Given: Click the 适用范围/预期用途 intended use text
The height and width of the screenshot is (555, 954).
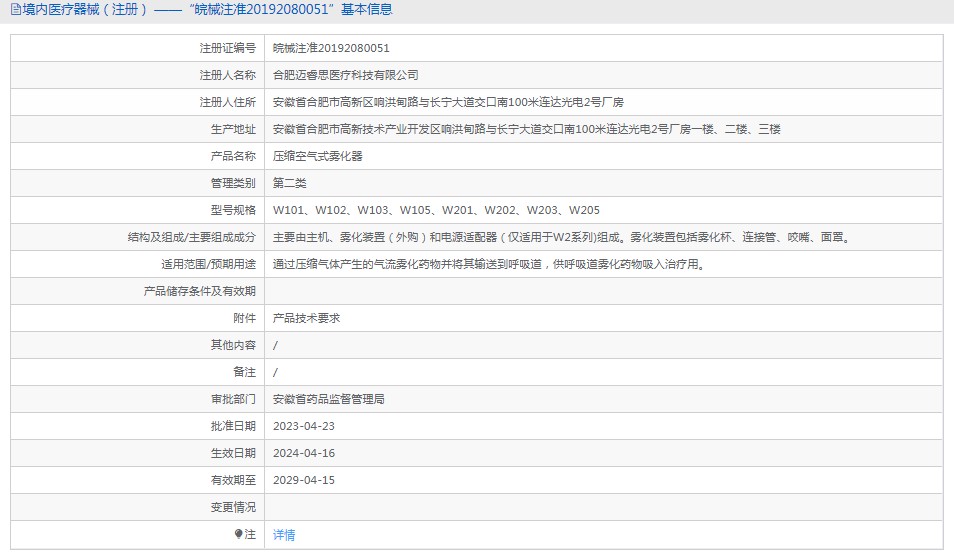Looking at the screenshot, I should [490, 264].
